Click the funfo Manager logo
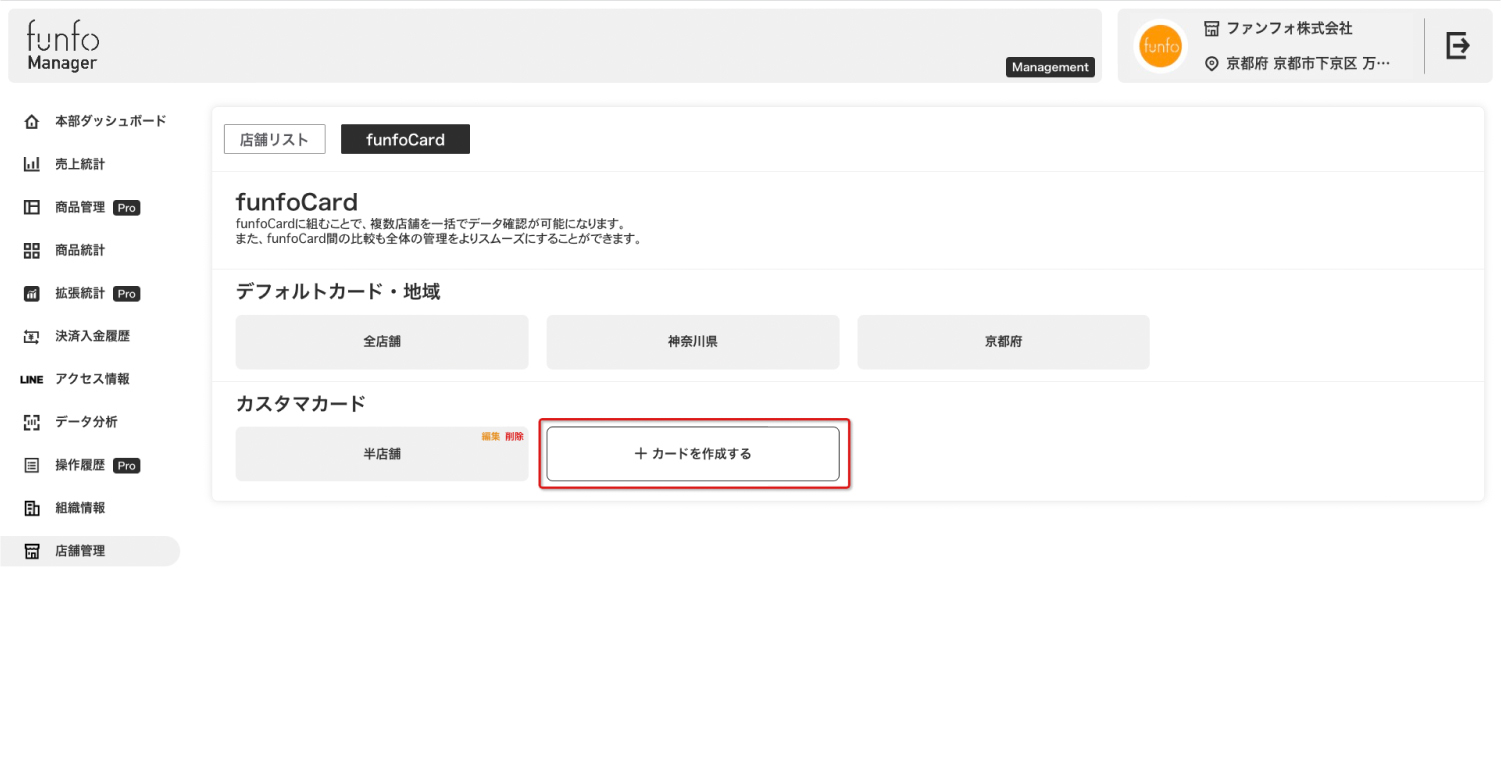 pyautogui.click(x=63, y=47)
